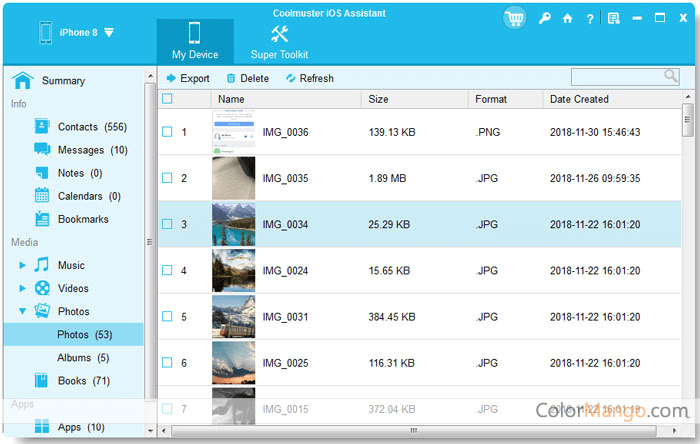Click the feedback notes icon in title bar
The image size is (700, 444).
tap(613, 18)
